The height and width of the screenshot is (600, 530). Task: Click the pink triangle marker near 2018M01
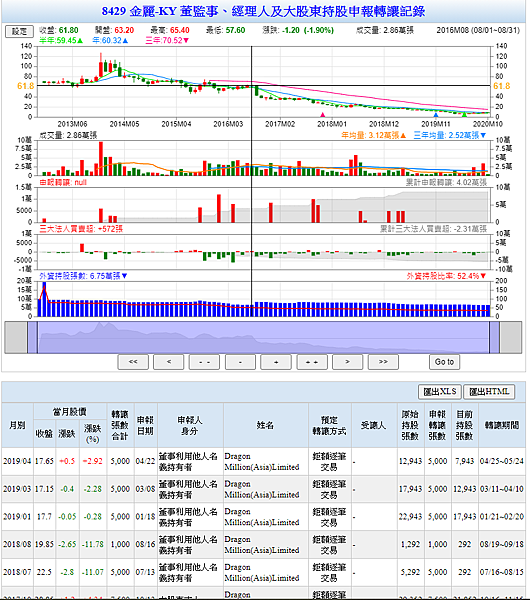[323, 114]
